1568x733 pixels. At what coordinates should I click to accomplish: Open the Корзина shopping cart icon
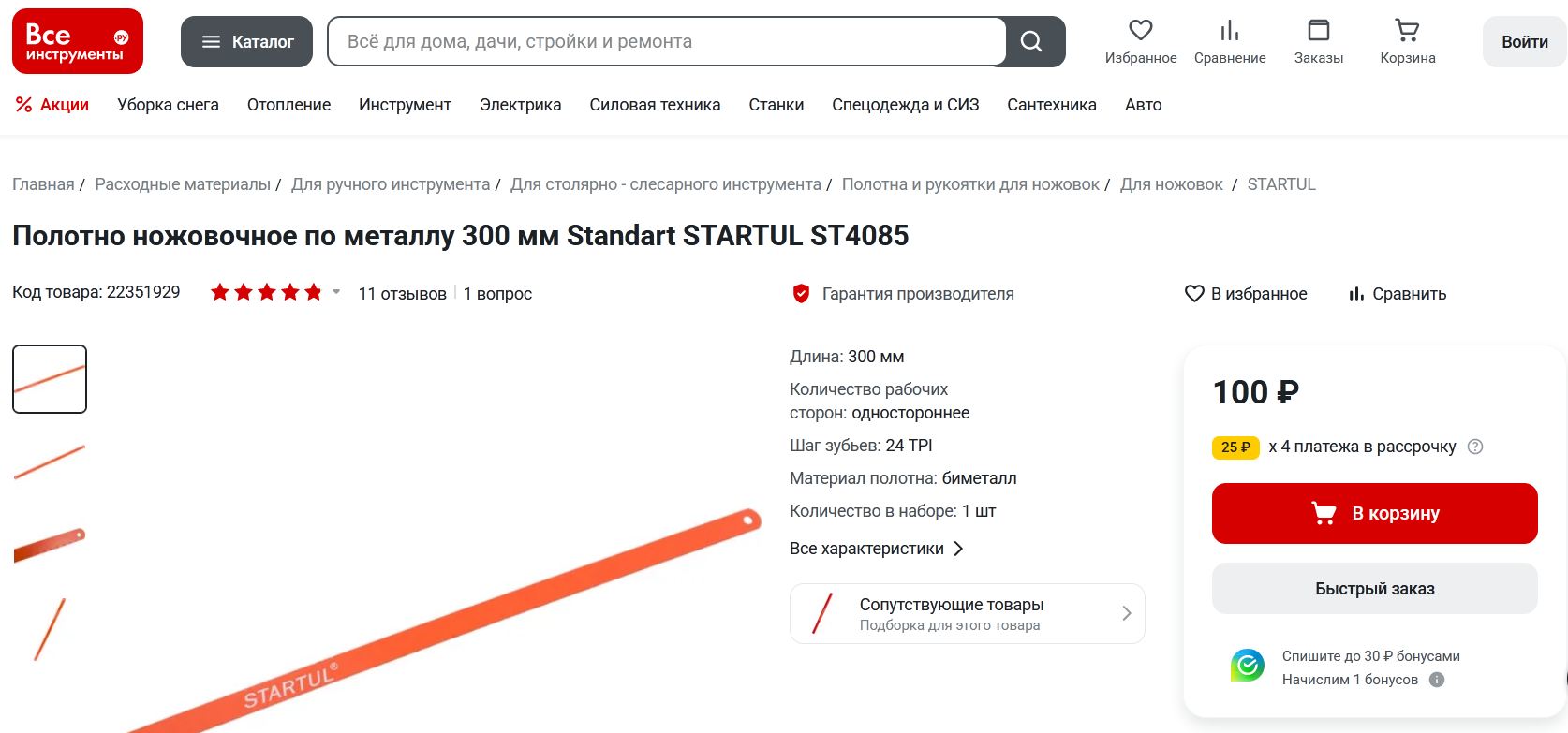(x=1407, y=31)
